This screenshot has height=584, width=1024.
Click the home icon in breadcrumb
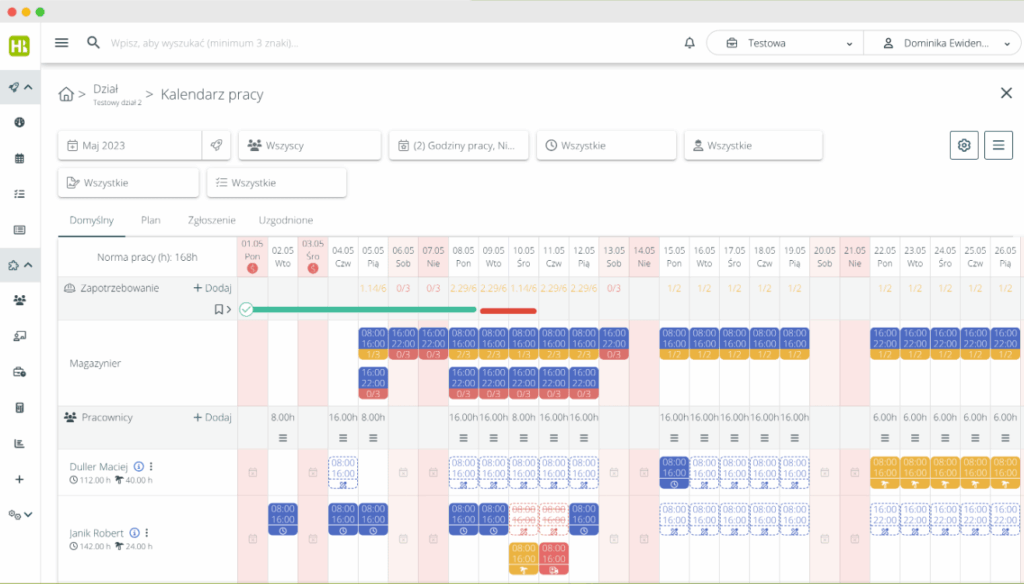[66, 94]
